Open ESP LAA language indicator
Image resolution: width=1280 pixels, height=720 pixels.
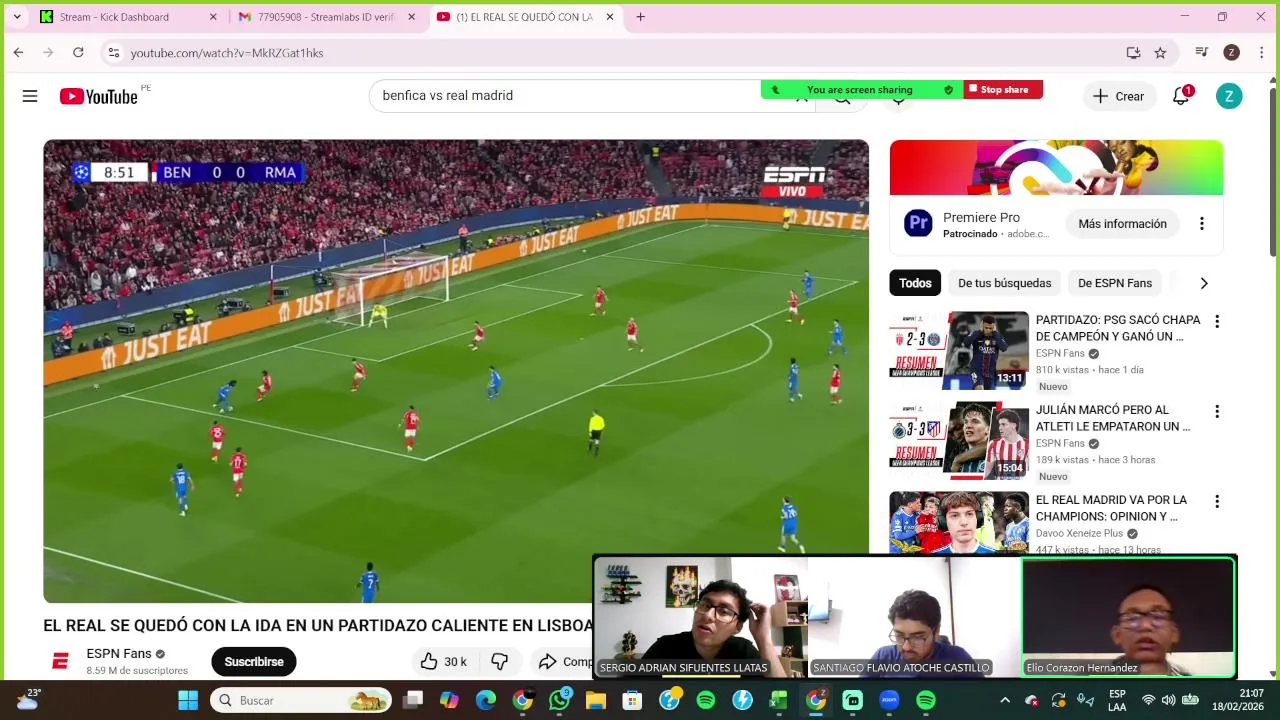point(1117,700)
